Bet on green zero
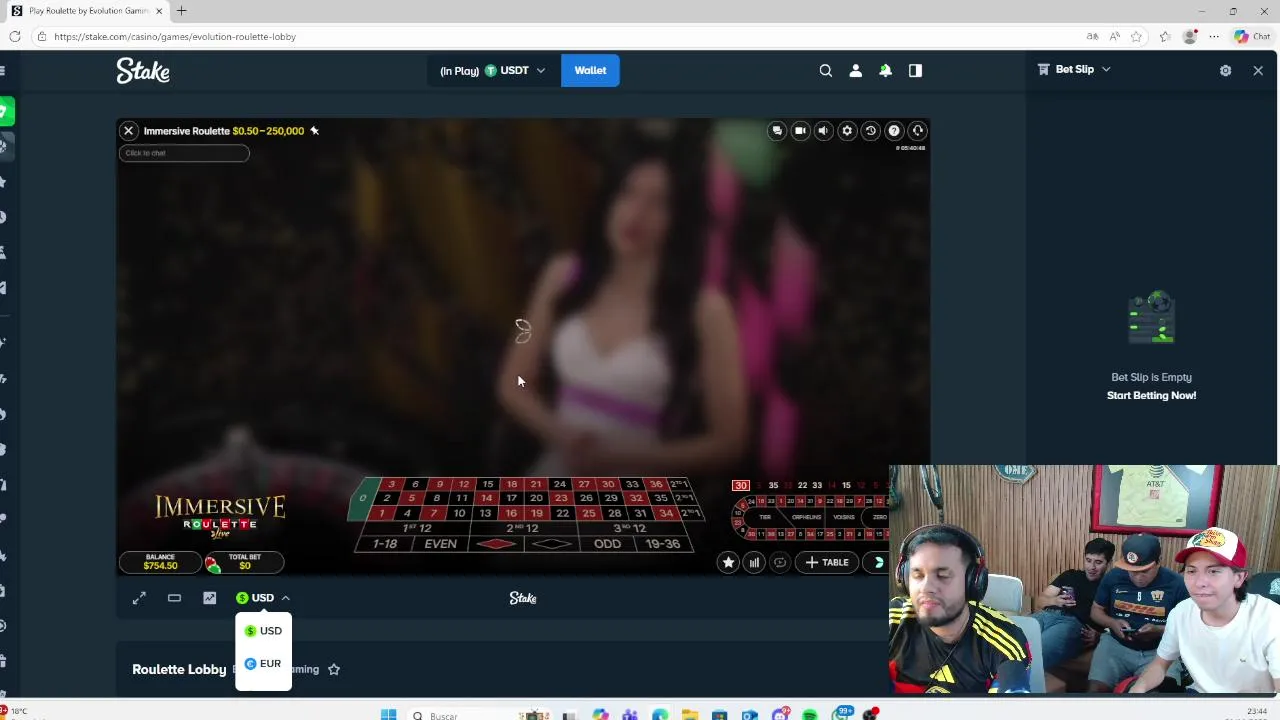Screen dimensions: 1280x720 362,498
